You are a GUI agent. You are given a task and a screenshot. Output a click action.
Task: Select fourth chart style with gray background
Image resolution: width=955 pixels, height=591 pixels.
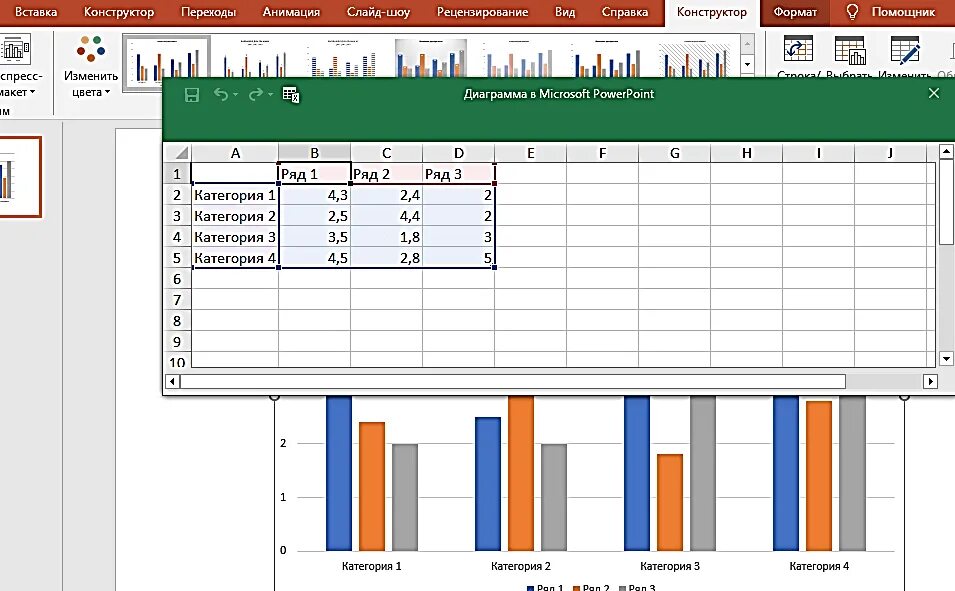(x=431, y=59)
